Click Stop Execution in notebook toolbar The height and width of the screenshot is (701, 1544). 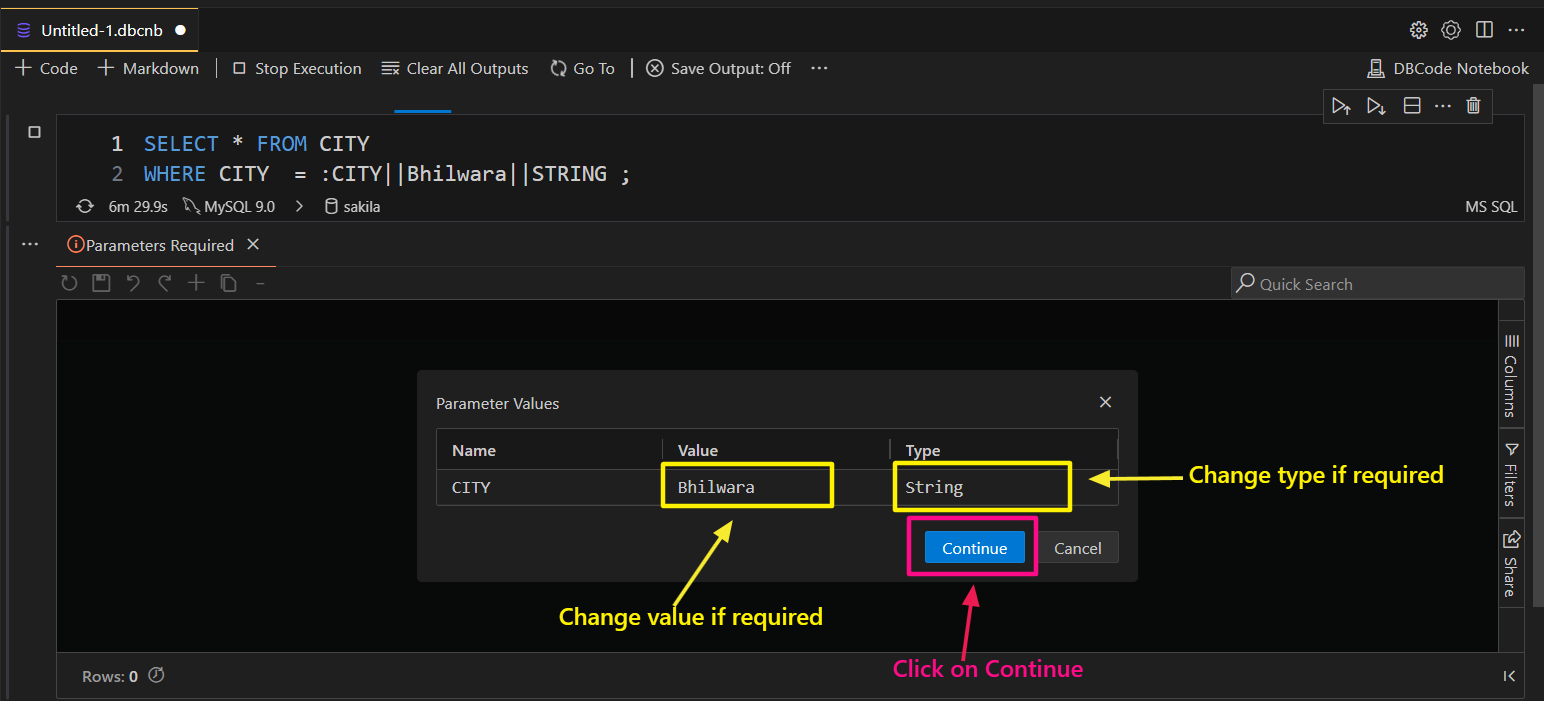297,68
